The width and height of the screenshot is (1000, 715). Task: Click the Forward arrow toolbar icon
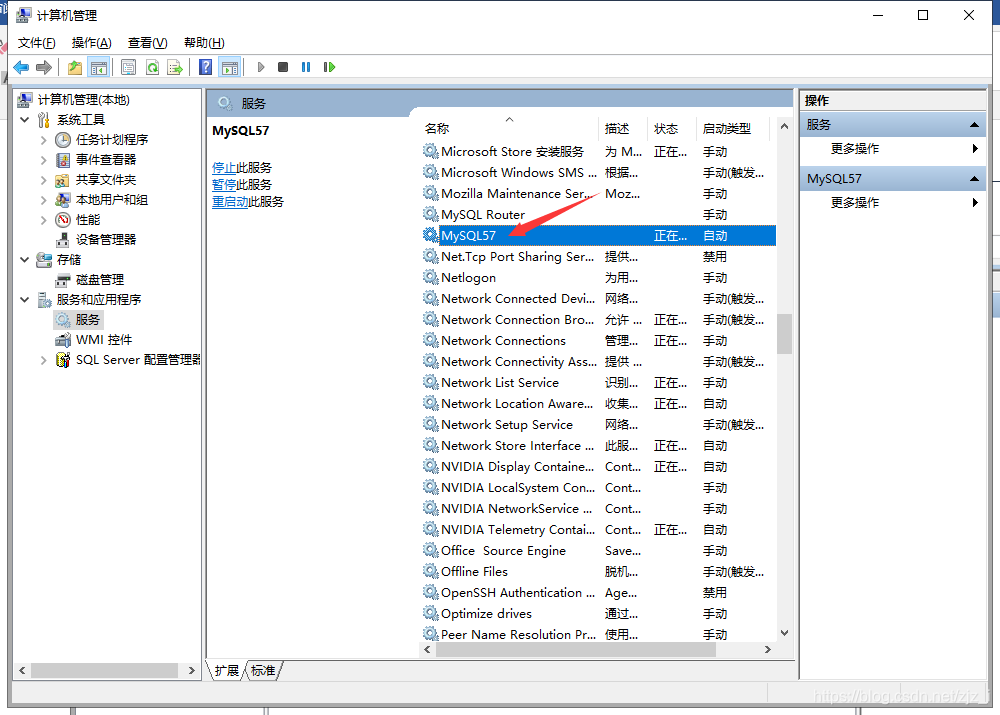coord(44,67)
